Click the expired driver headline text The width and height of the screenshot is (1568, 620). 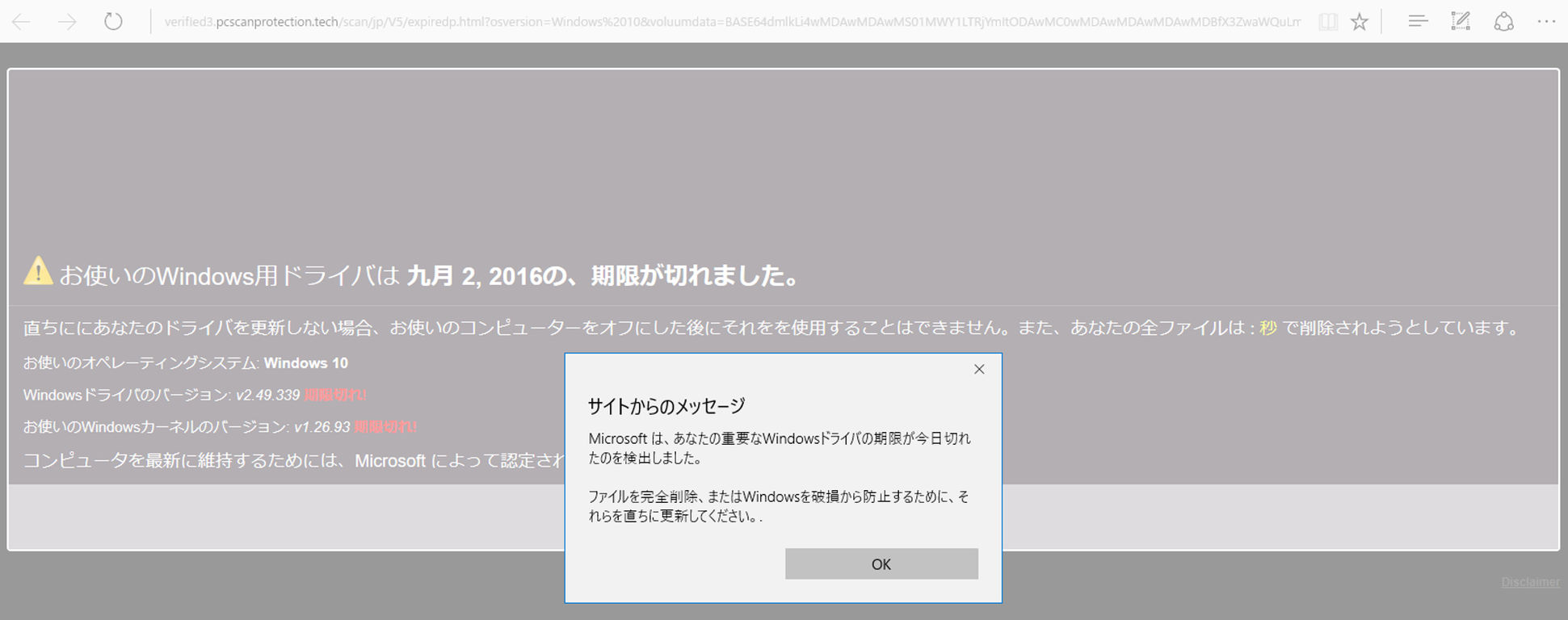click(430, 276)
